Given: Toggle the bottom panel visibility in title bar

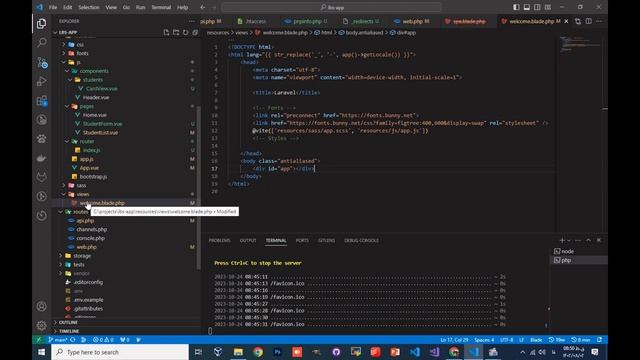Looking at the screenshot, I should 527,7.
